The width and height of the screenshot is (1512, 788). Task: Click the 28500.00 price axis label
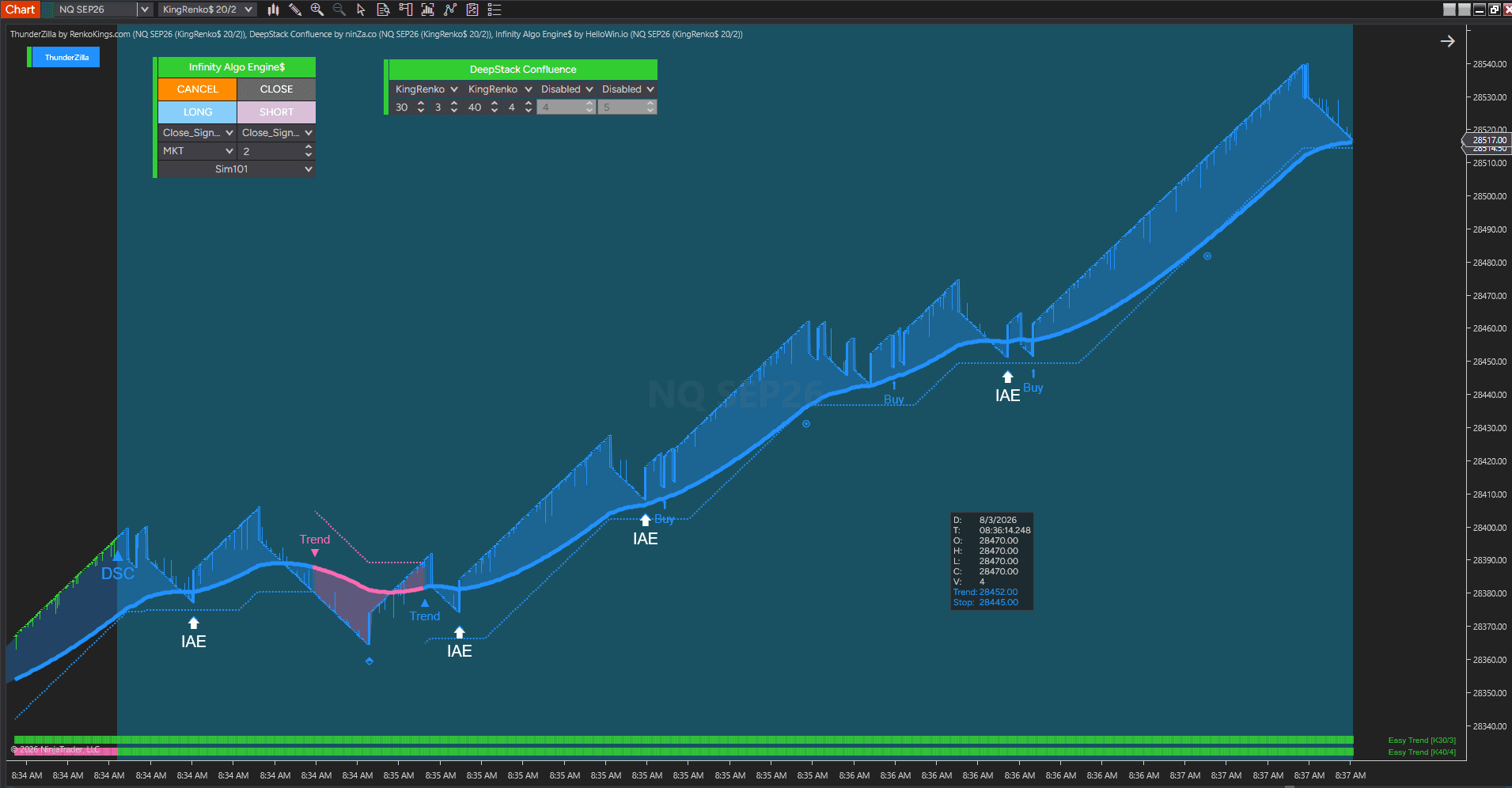[1490, 196]
